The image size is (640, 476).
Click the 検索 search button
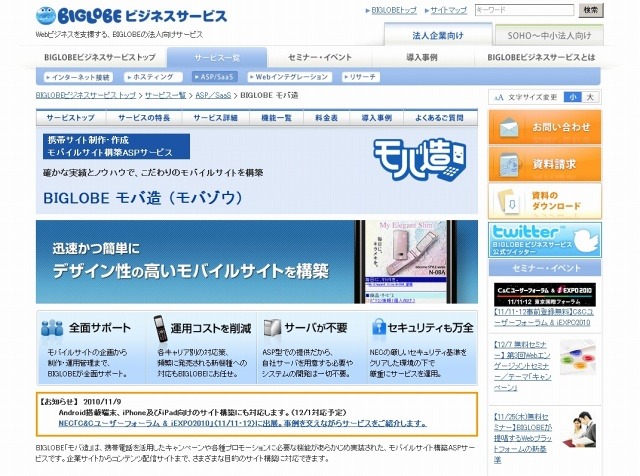591,10
